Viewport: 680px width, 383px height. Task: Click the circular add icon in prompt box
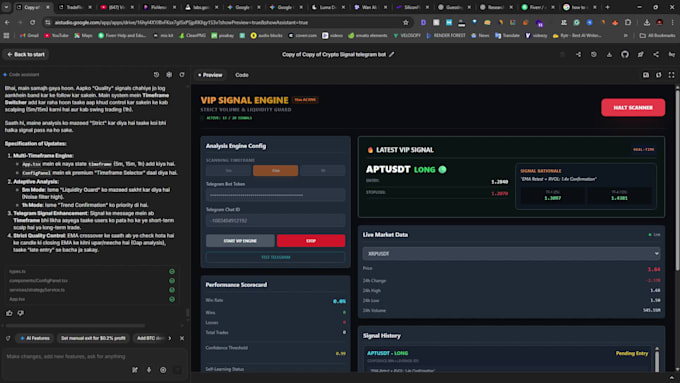pyautogui.click(x=163, y=370)
